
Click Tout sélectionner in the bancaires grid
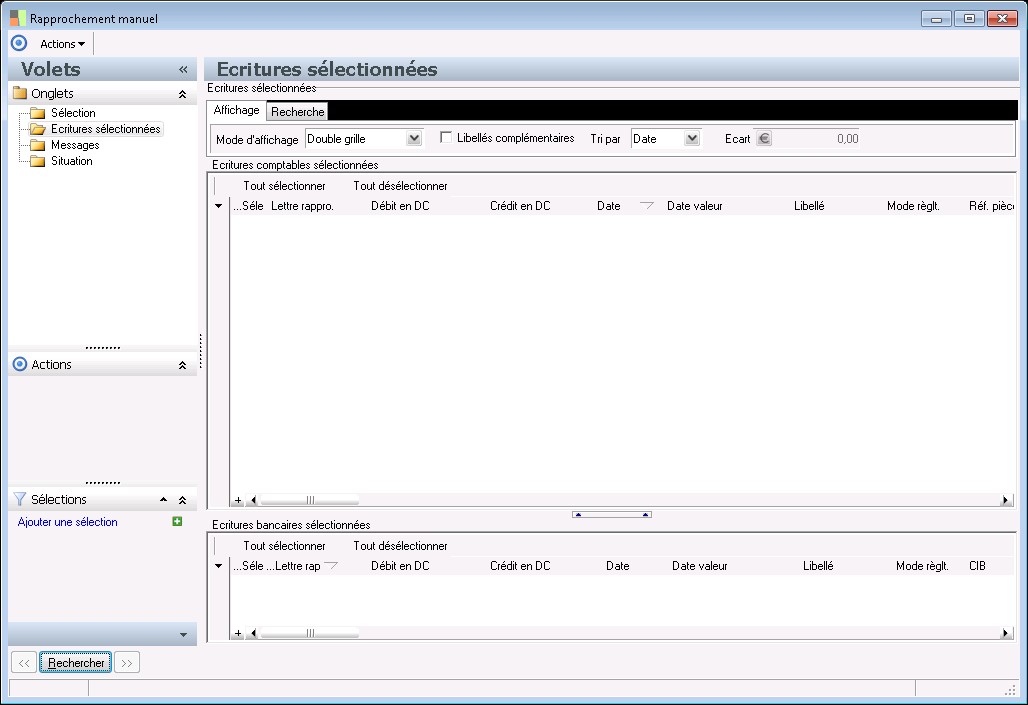tap(284, 546)
